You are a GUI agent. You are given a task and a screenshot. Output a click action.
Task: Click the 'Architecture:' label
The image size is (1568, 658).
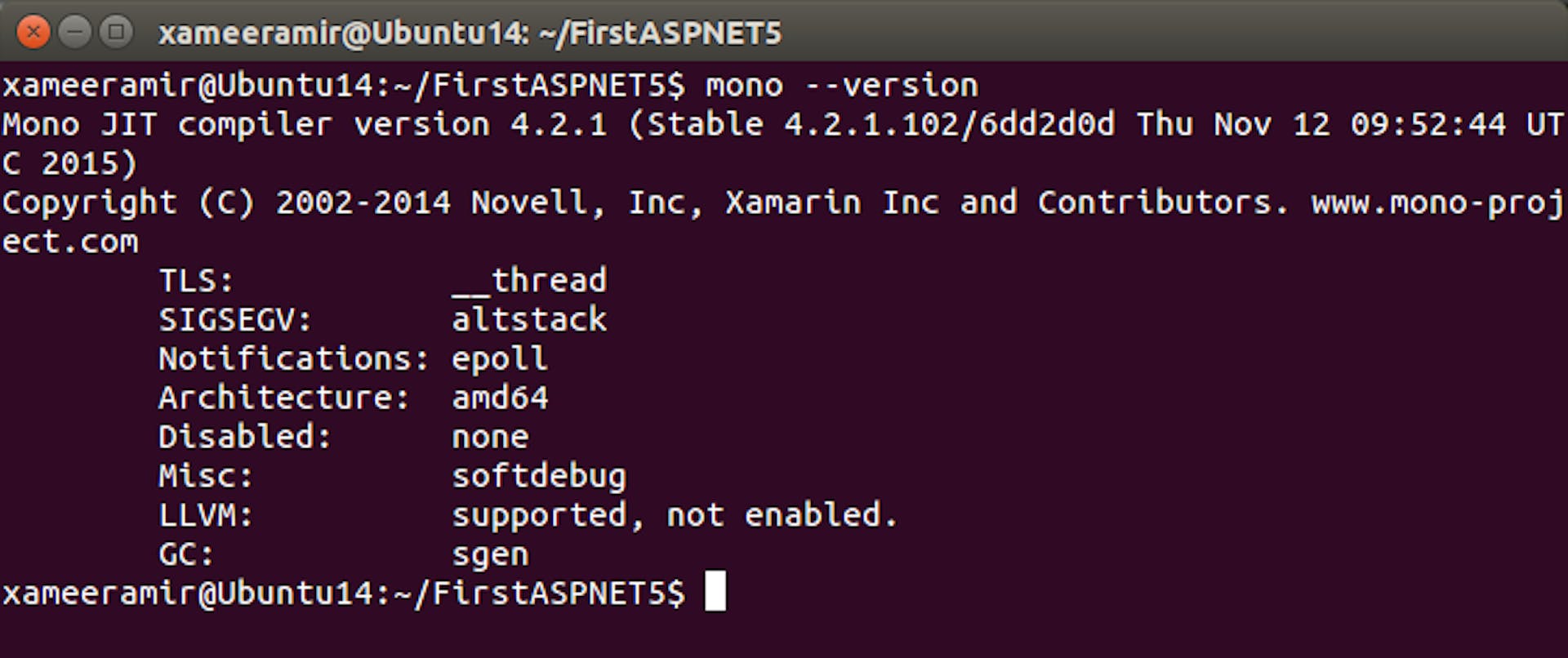click(283, 398)
